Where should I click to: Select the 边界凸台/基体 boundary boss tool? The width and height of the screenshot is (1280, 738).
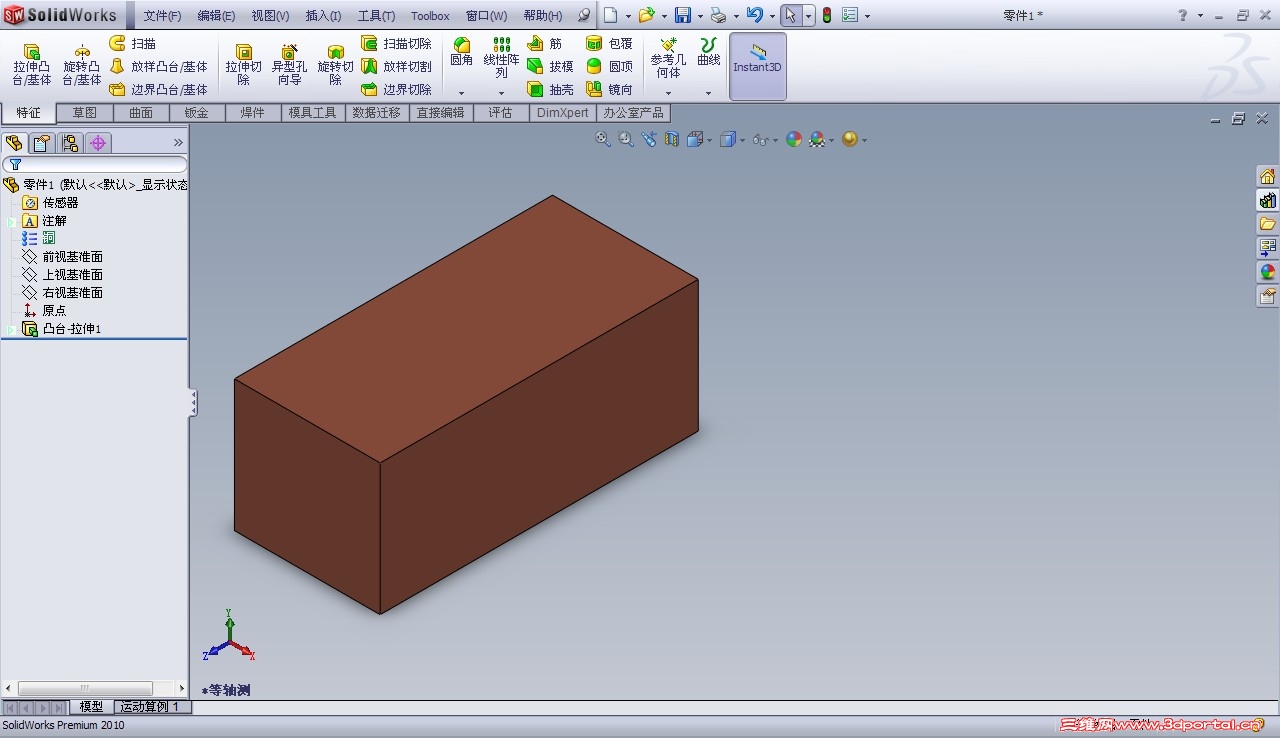click(x=158, y=89)
